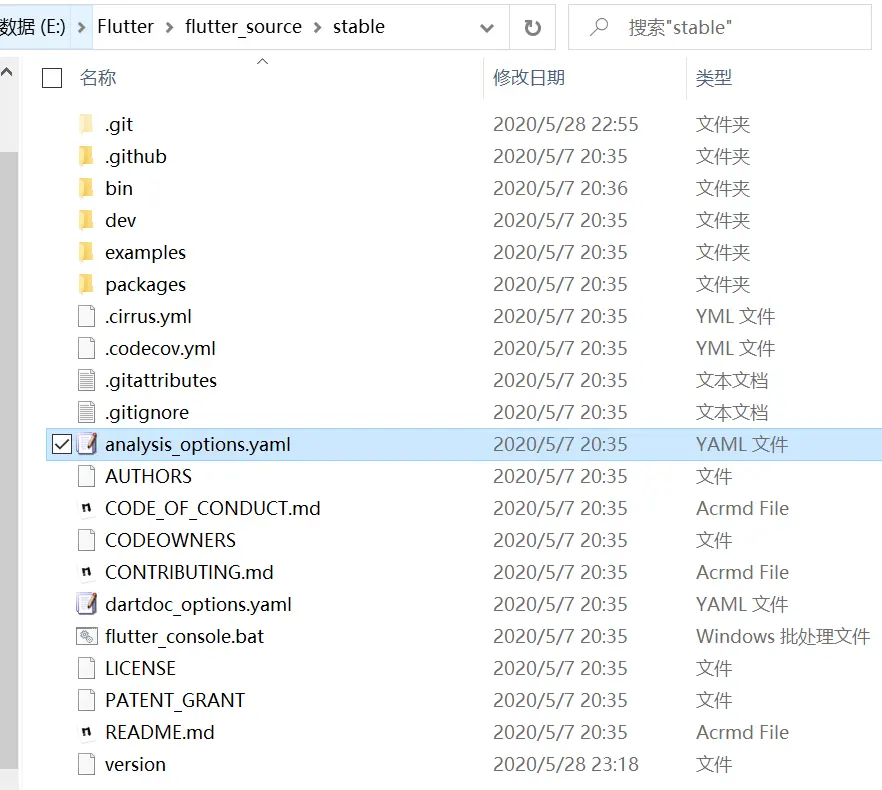The width and height of the screenshot is (882, 790).
Task: Expand the chevron after 数据 (E:)
Action: tap(82, 27)
